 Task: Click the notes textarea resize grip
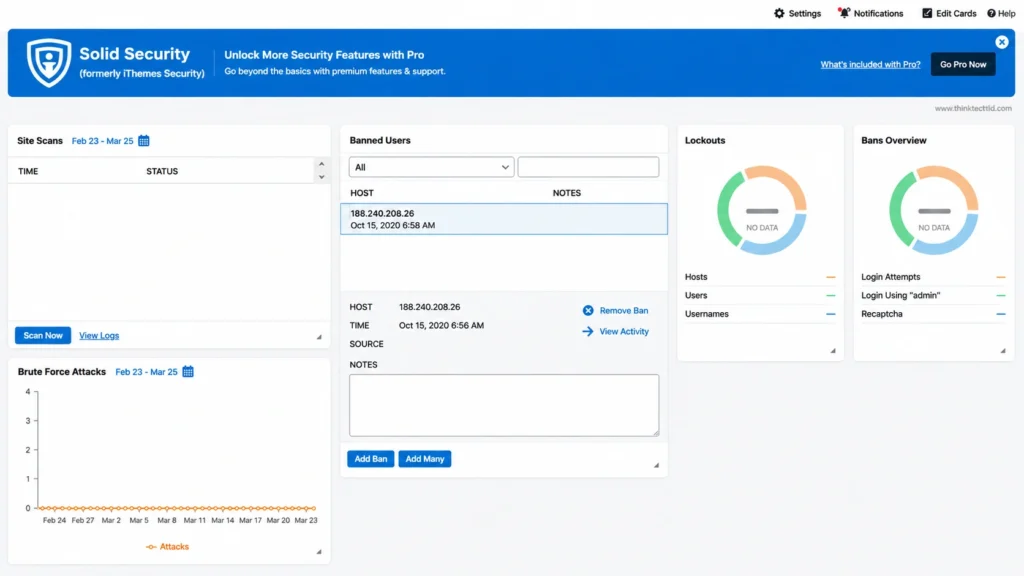point(655,432)
